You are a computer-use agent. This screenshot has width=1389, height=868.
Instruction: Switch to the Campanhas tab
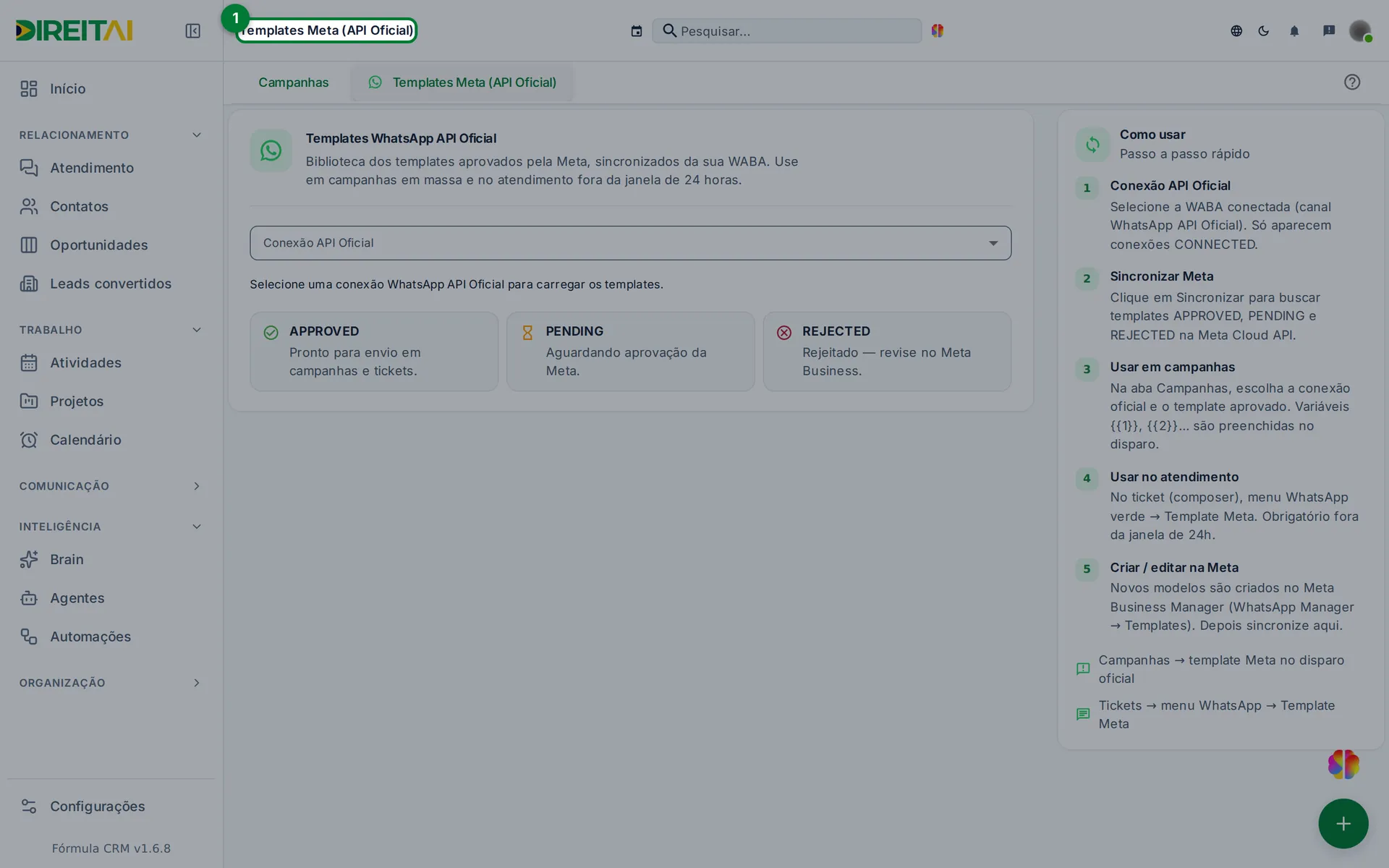point(293,82)
